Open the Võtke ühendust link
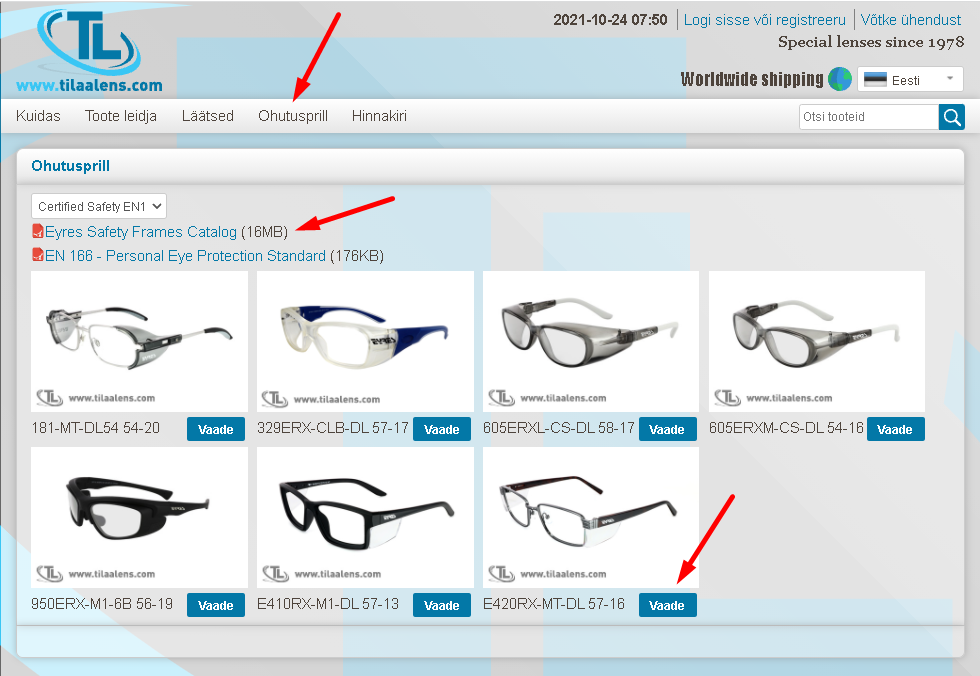The width and height of the screenshot is (980, 676). (x=911, y=20)
